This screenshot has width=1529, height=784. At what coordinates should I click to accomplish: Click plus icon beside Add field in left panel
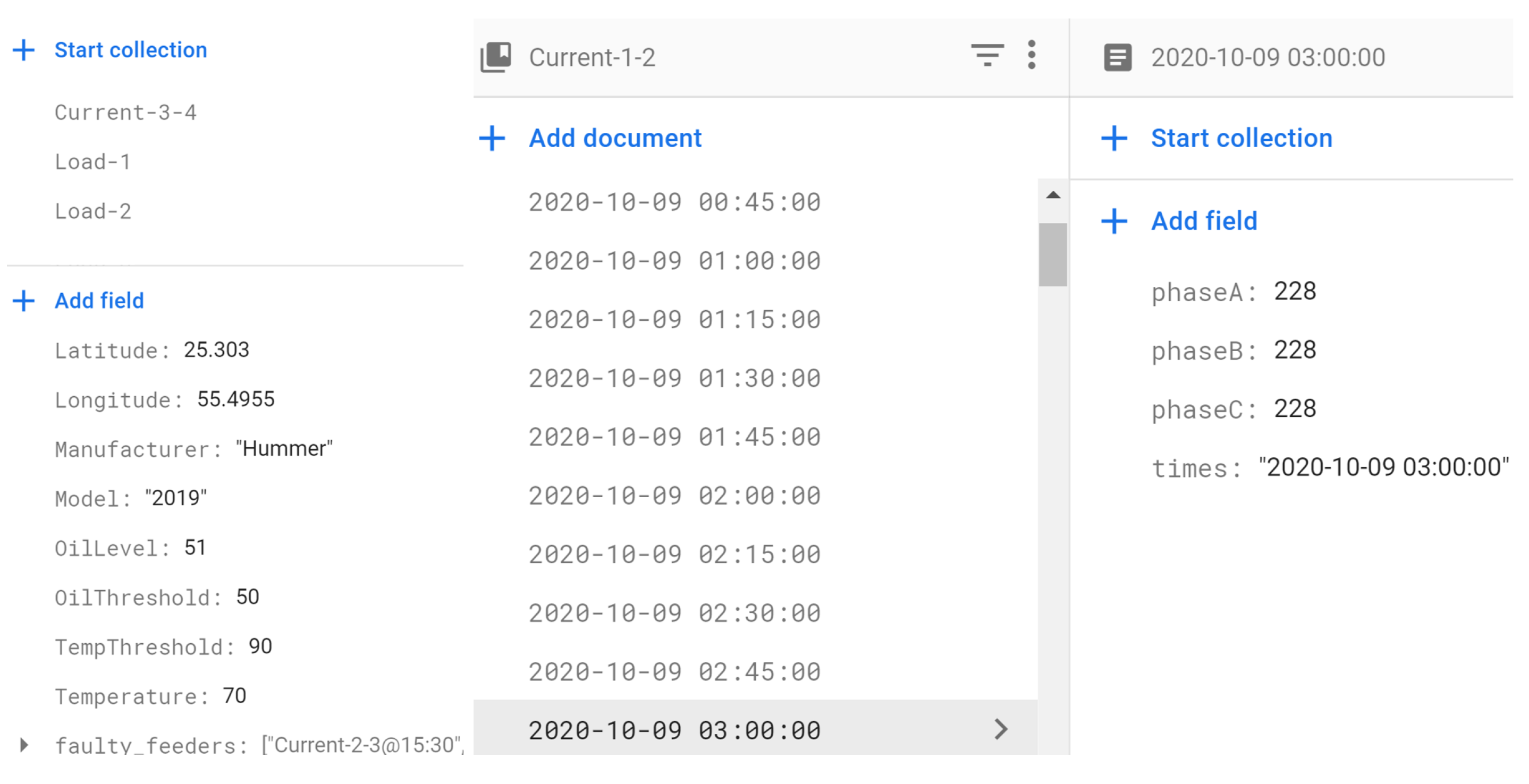(x=24, y=301)
